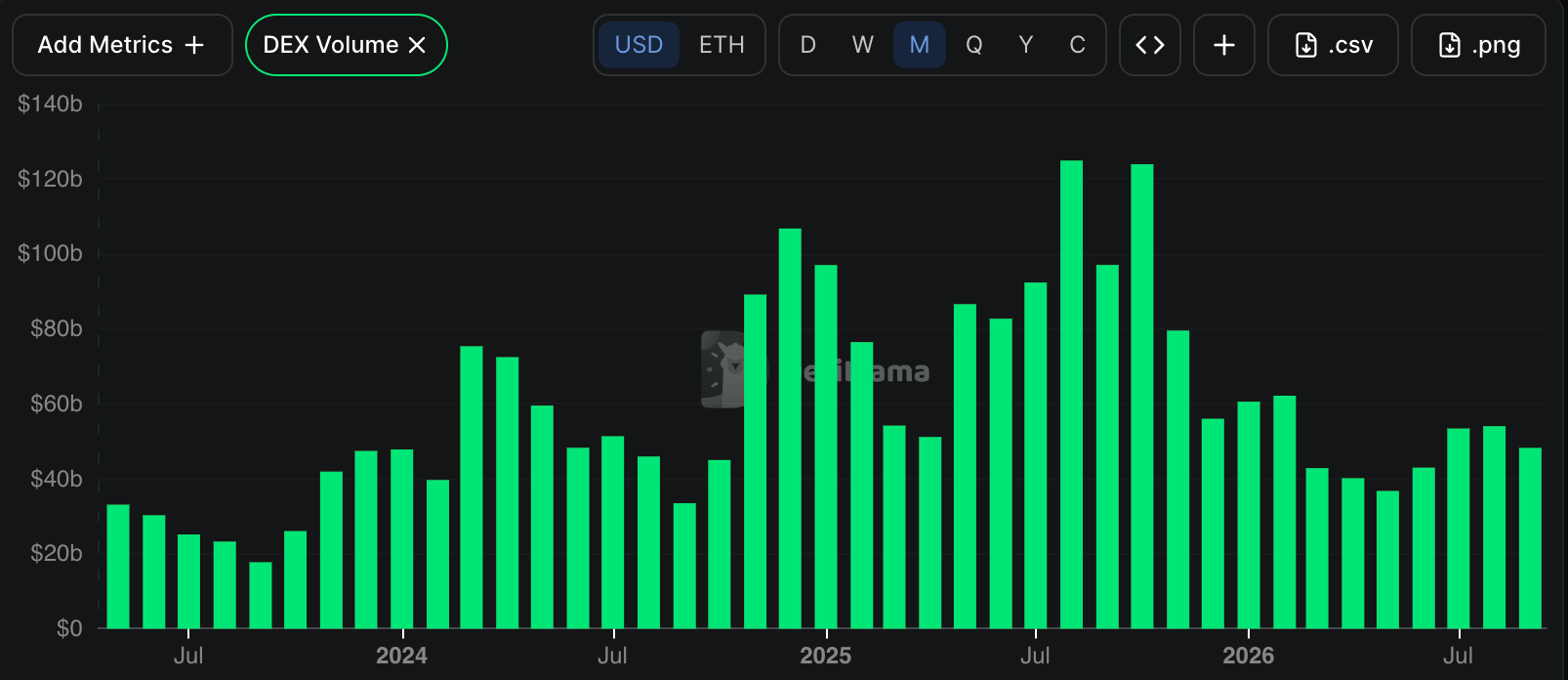The height and width of the screenshot is (680, 1568).
Task: Click the 2024 x-axis label
Action: (x=402, y=656)
